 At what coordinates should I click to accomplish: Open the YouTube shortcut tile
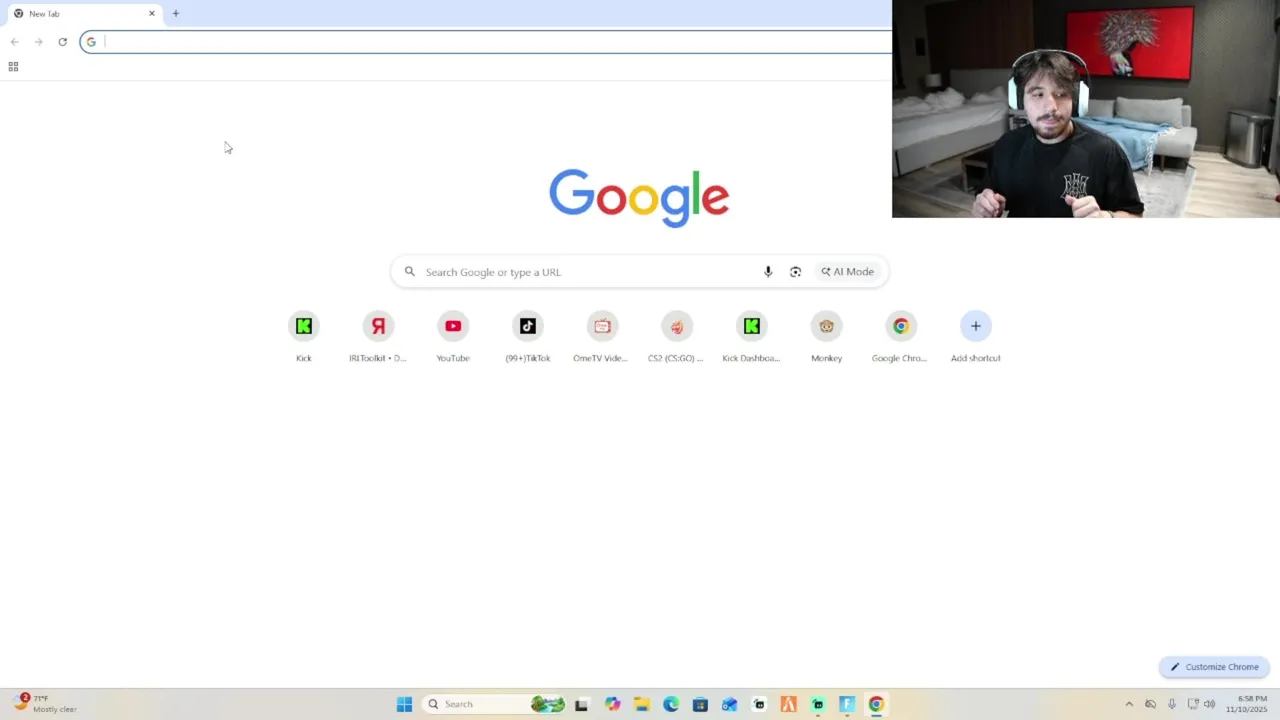point(453,338)
